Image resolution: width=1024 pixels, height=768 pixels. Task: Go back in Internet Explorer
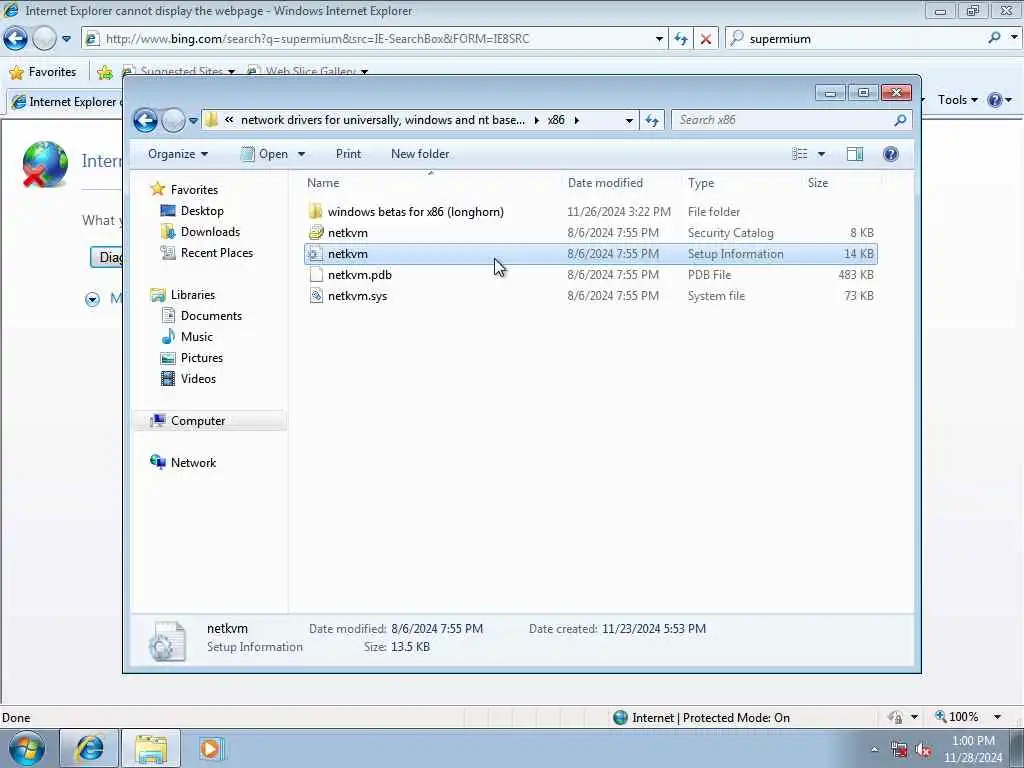[x=15, y=39]
